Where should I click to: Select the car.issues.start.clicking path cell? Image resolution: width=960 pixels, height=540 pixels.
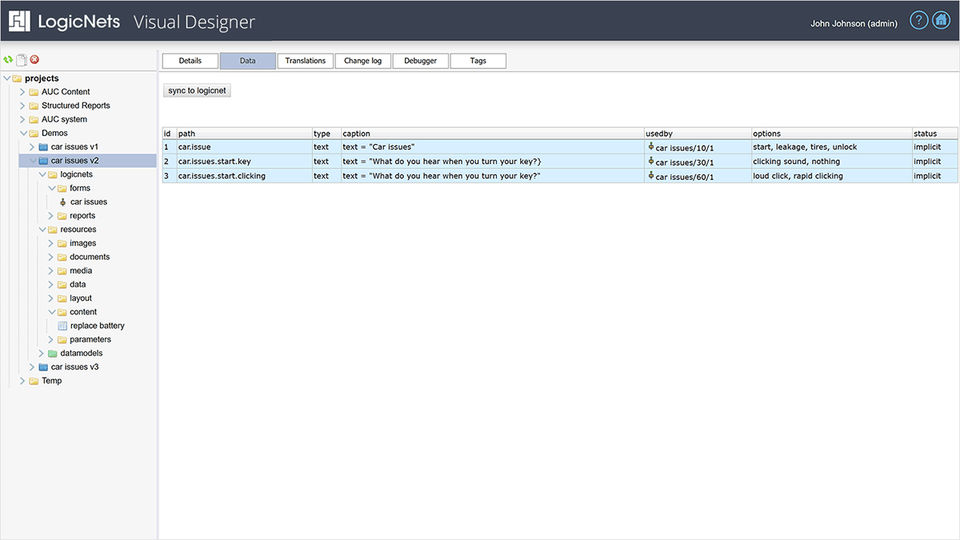click(244, 176)
